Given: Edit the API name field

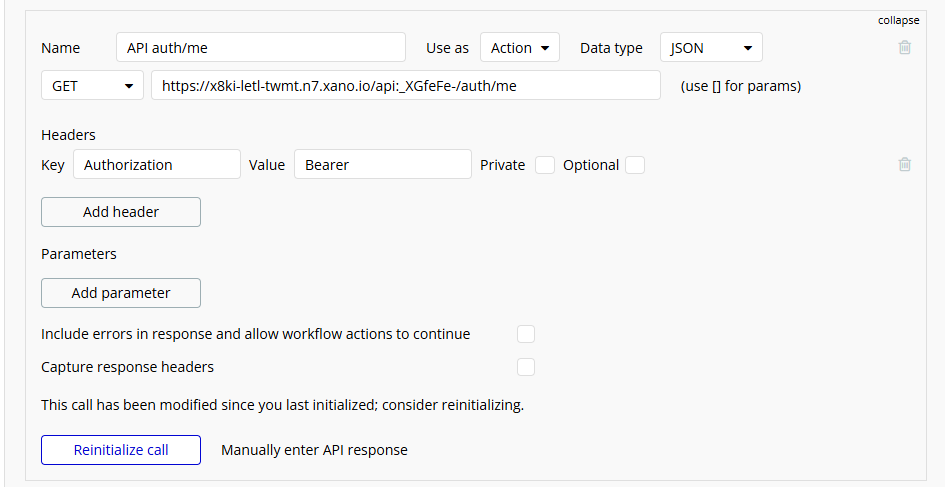Looking at the screenshot, I should coord(261,48).
